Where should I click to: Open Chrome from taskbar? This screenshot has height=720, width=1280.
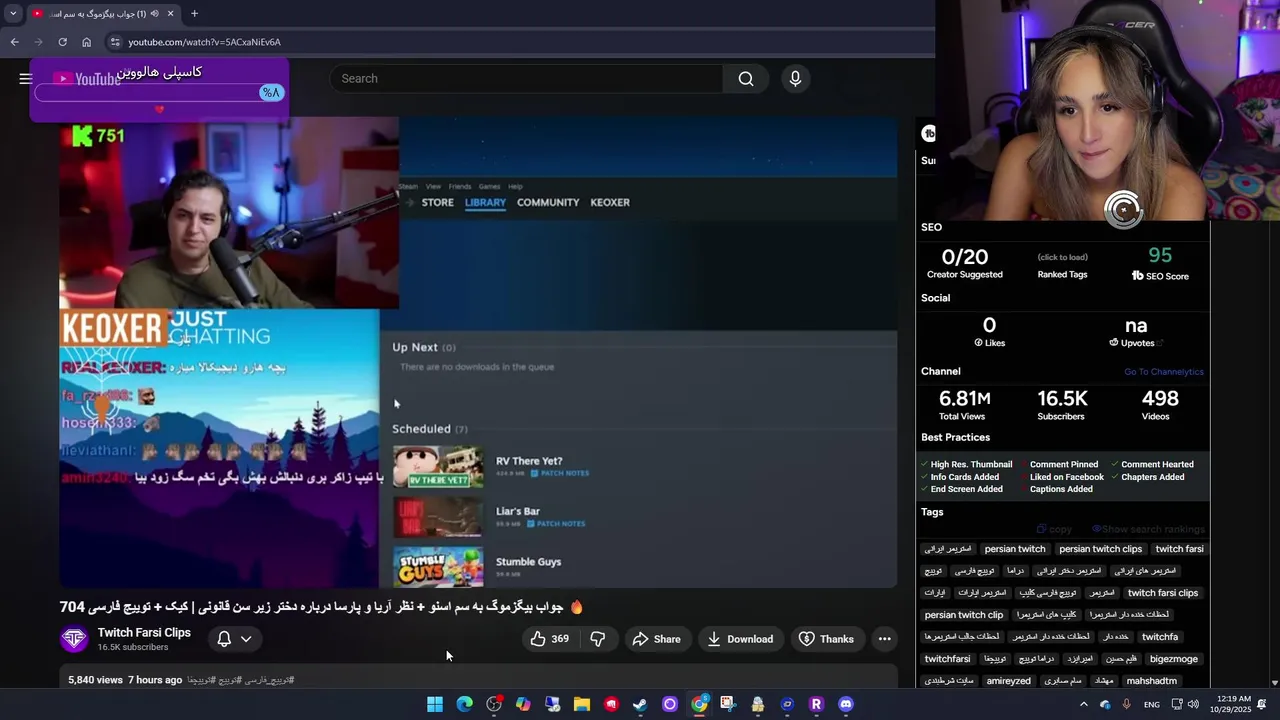point(699,704)
